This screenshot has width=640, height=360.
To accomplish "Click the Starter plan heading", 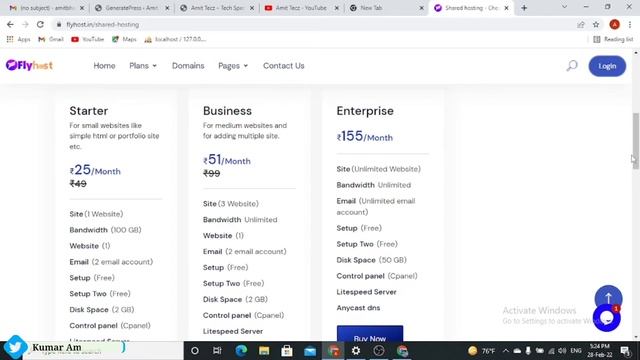I will pos(89,111).
